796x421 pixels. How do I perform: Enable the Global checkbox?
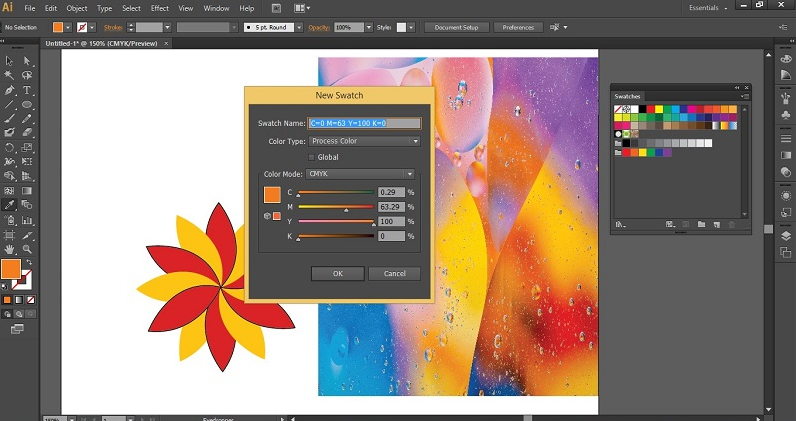pos(313,157)
